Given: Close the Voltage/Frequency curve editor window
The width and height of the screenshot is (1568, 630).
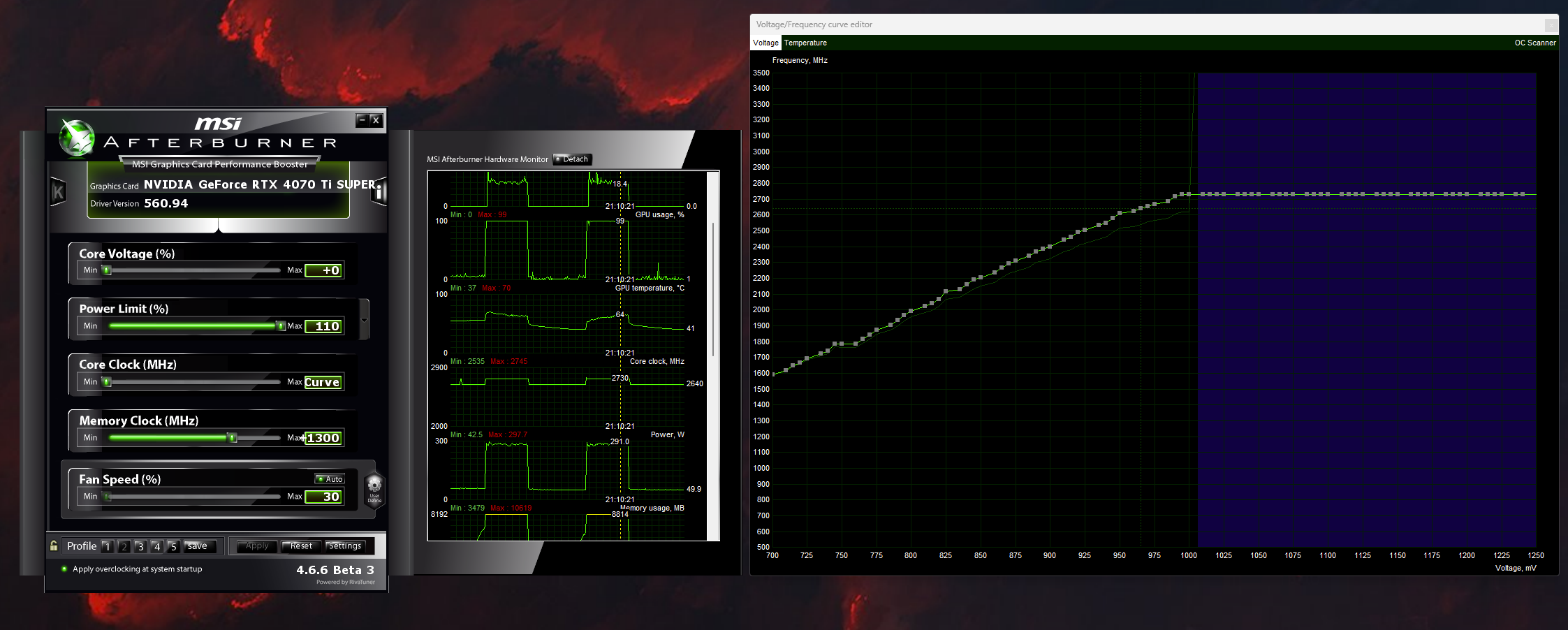Looking at the screenshot, I should (x=1551, y=25).
